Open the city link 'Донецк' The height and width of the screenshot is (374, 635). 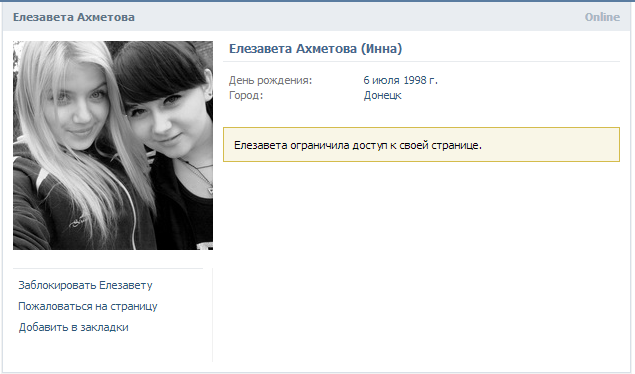pyautogui.click(x=382, y=96)
